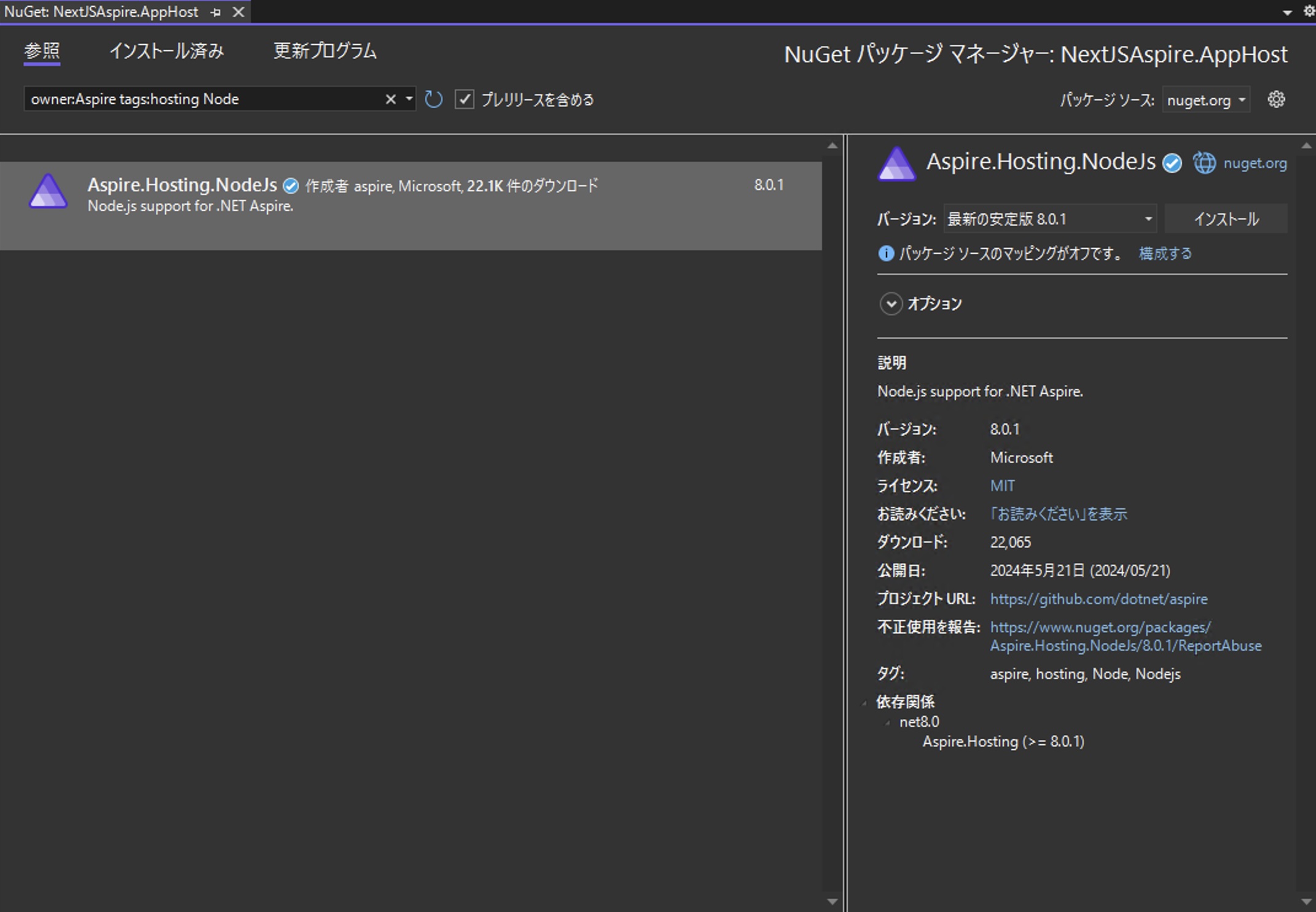
Task: Click the nuget.org globe icon
Action: (x=1204, y=163)
